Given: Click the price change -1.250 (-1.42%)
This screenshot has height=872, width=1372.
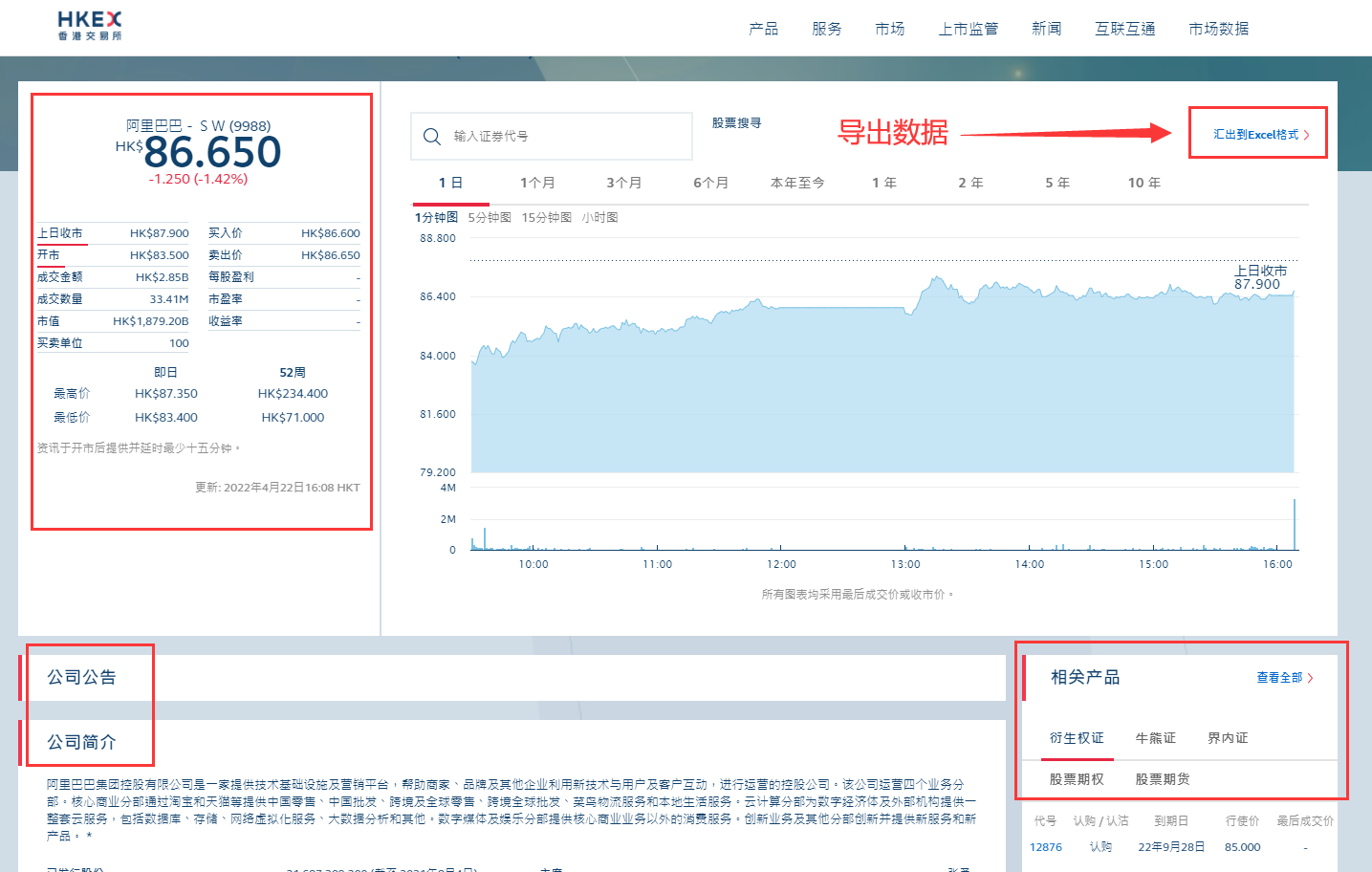Looking at the screenshot, I should [198, 179].
